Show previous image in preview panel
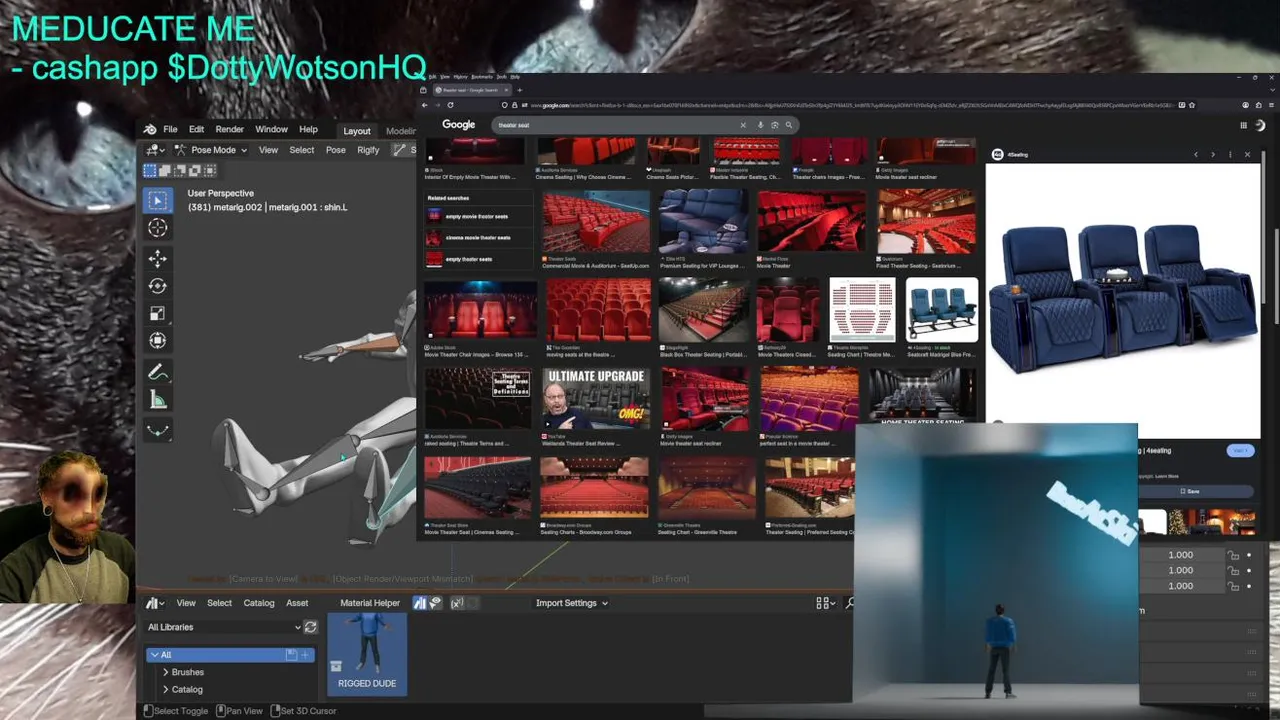Screen dimensions: 1280x720 [x=1196, y=154]
